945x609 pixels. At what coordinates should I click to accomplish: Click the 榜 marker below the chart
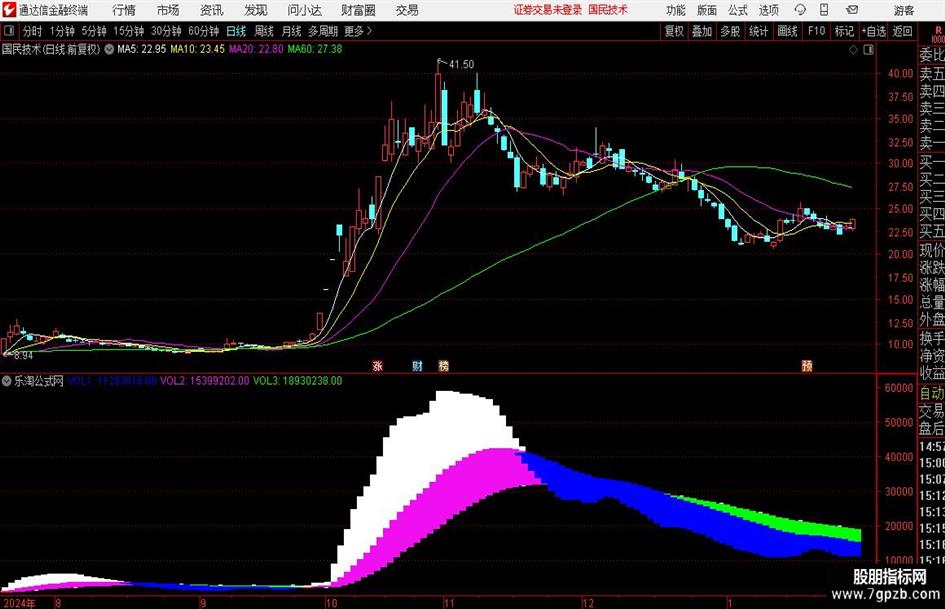pos(444,366)
